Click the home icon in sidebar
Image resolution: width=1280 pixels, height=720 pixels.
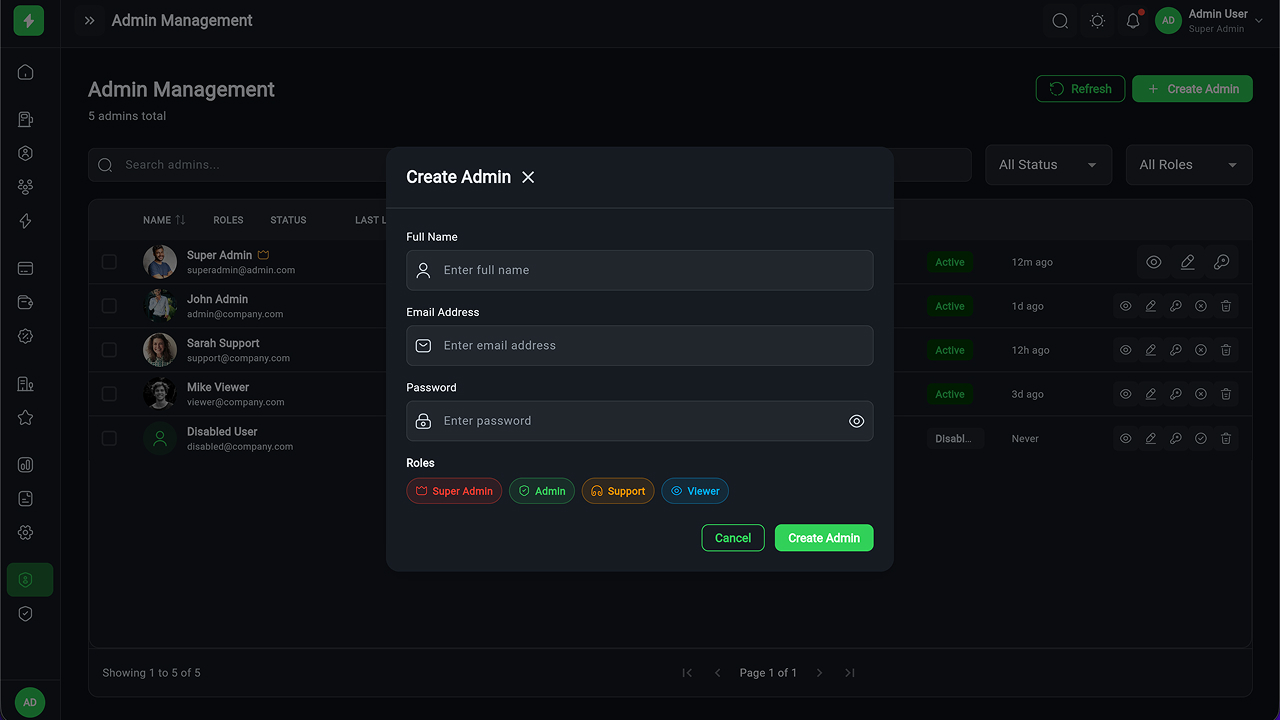coord(26,72)
